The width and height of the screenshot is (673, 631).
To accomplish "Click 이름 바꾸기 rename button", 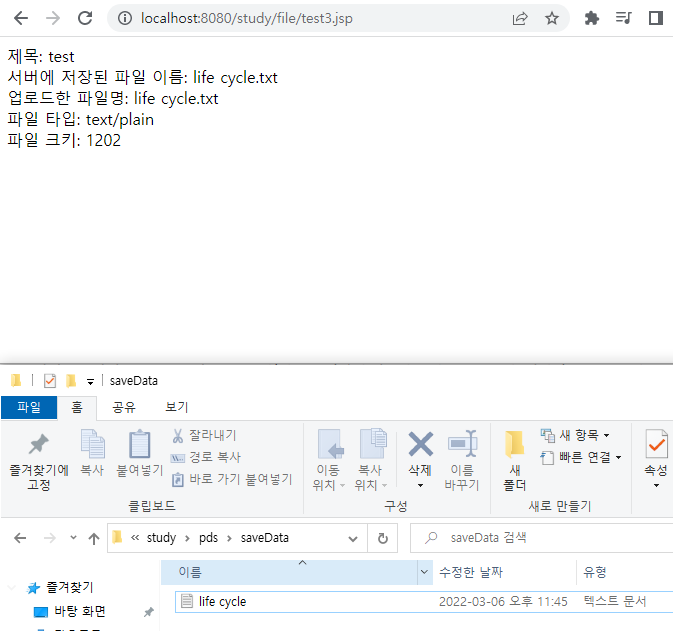I will tap(462, 460).
